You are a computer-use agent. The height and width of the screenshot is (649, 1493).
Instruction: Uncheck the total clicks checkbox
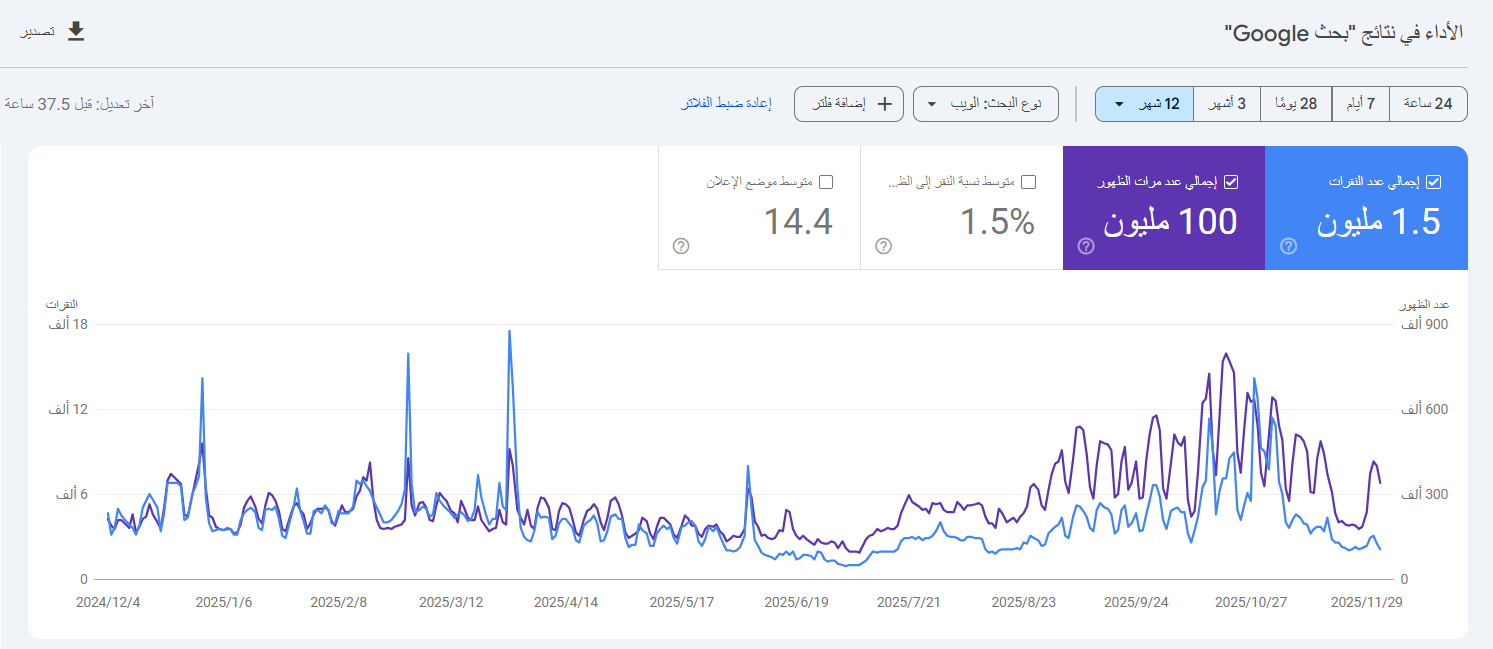[1433, 182]
